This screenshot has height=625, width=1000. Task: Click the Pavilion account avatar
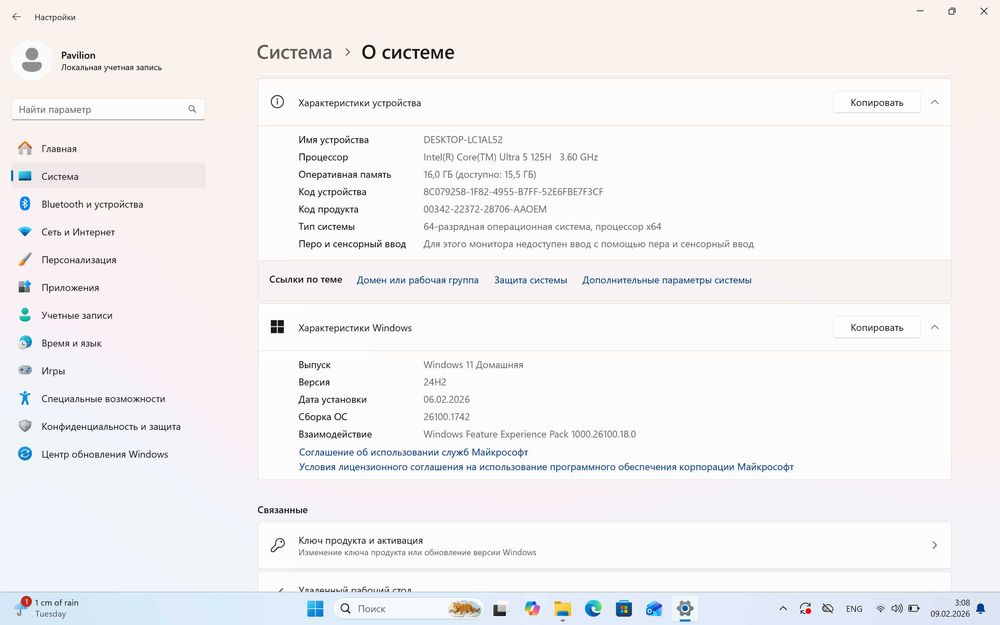(32, 60)
